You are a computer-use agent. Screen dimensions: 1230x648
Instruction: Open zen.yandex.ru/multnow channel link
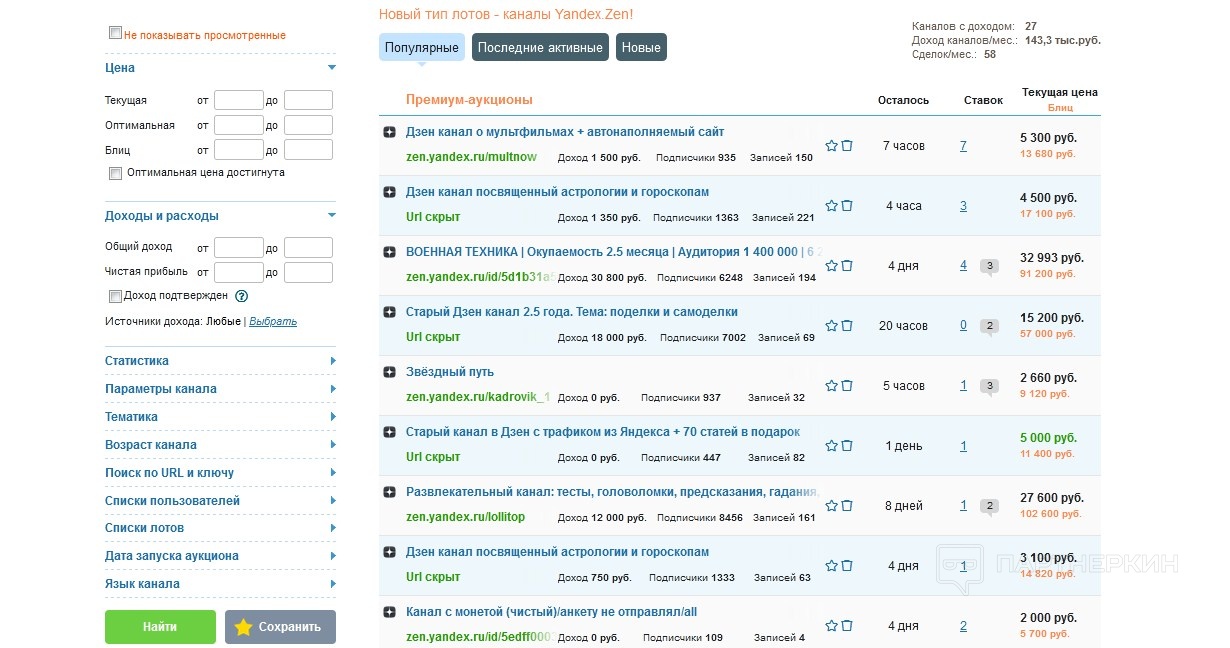[x=471, y=157]
